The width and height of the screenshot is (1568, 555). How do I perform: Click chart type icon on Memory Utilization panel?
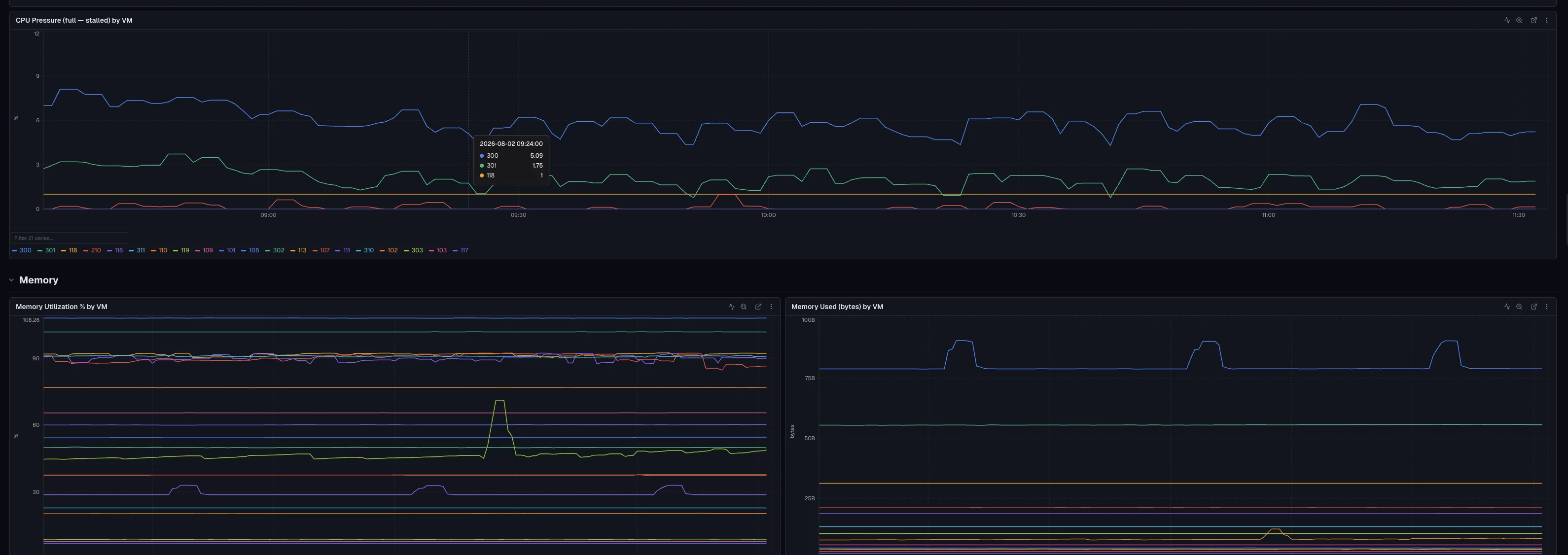point(732,307)
